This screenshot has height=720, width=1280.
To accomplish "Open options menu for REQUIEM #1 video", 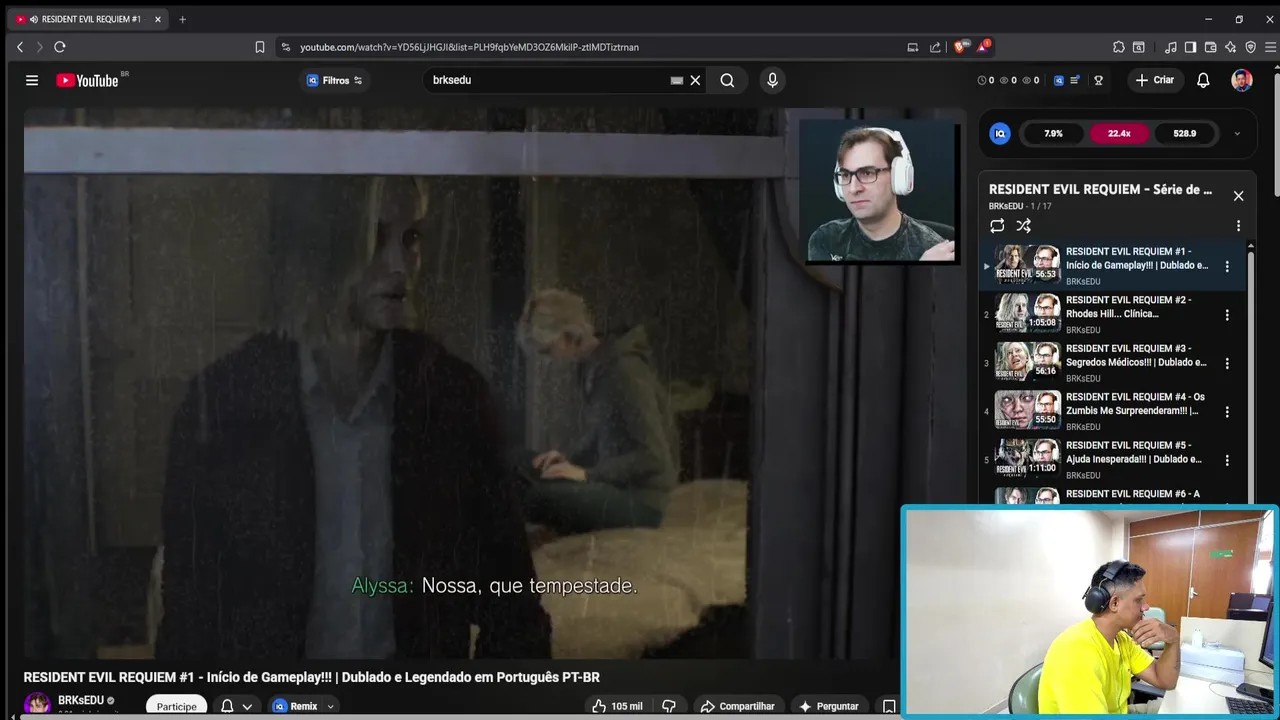I will coord(1227,266).
